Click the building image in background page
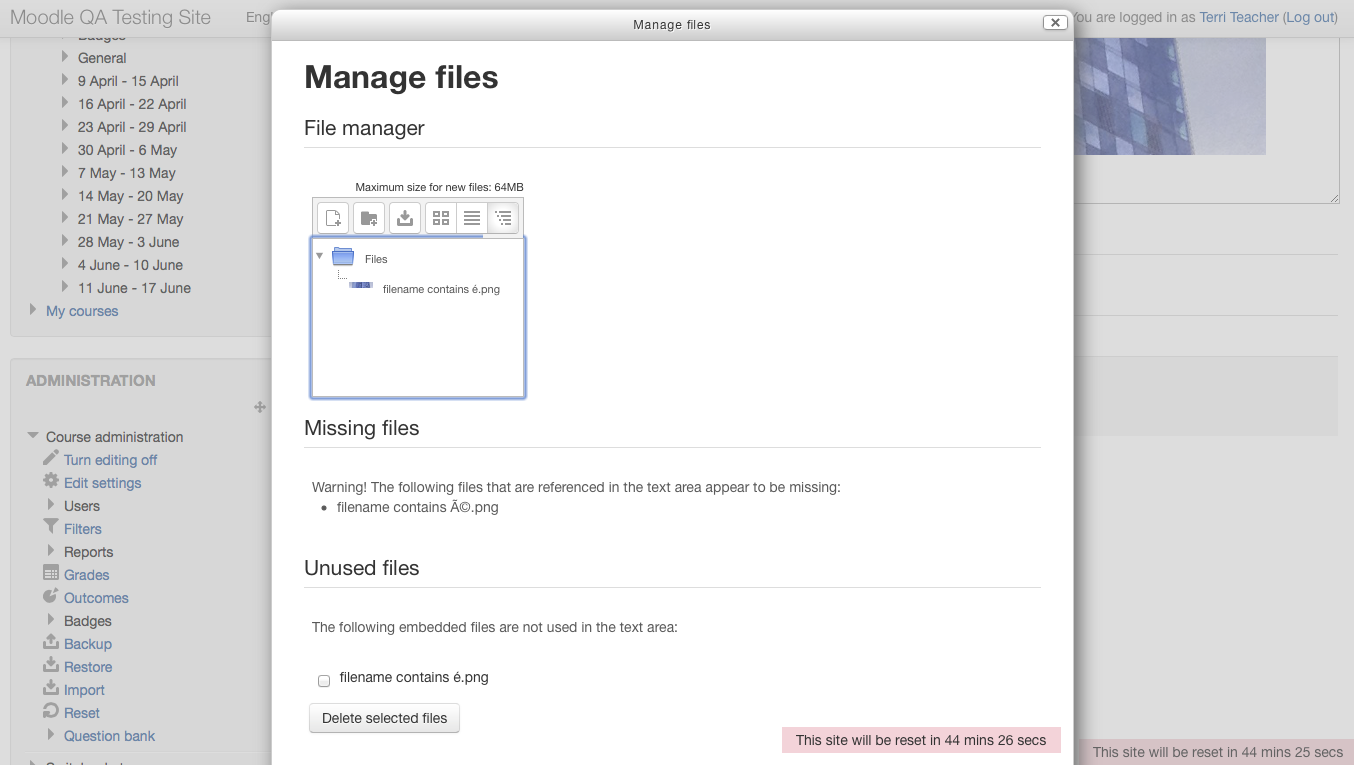 [x=1170, y=96]
